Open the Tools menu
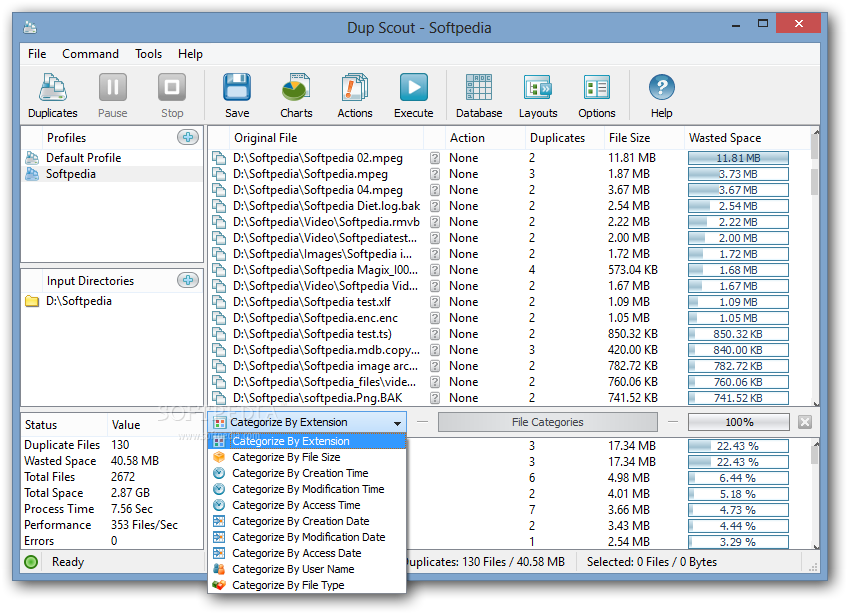This screenshot has width=848, height=614. coord(148,54)
